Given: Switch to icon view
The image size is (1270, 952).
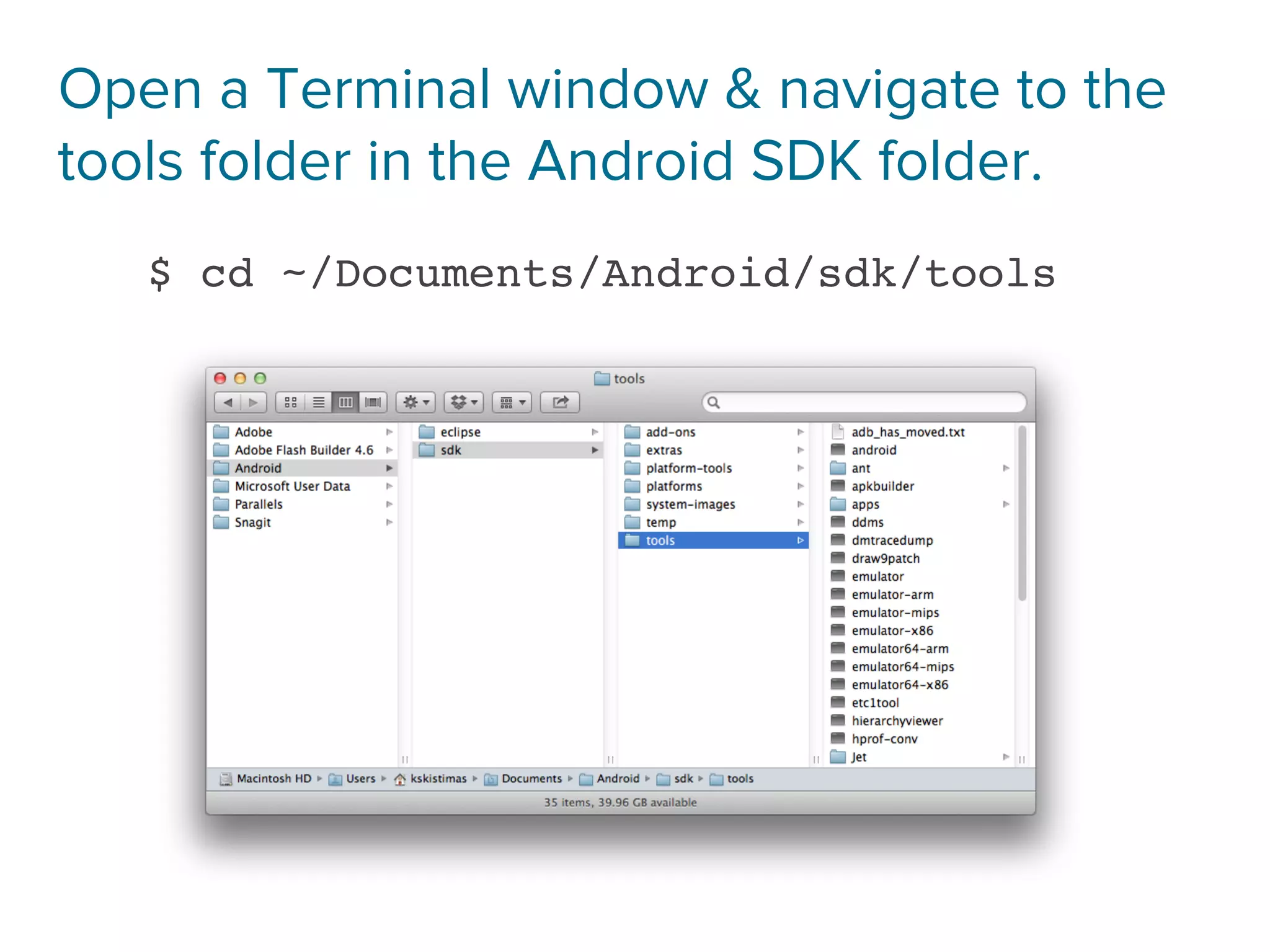Looking at the screenshot, I should tap(290, 402).
